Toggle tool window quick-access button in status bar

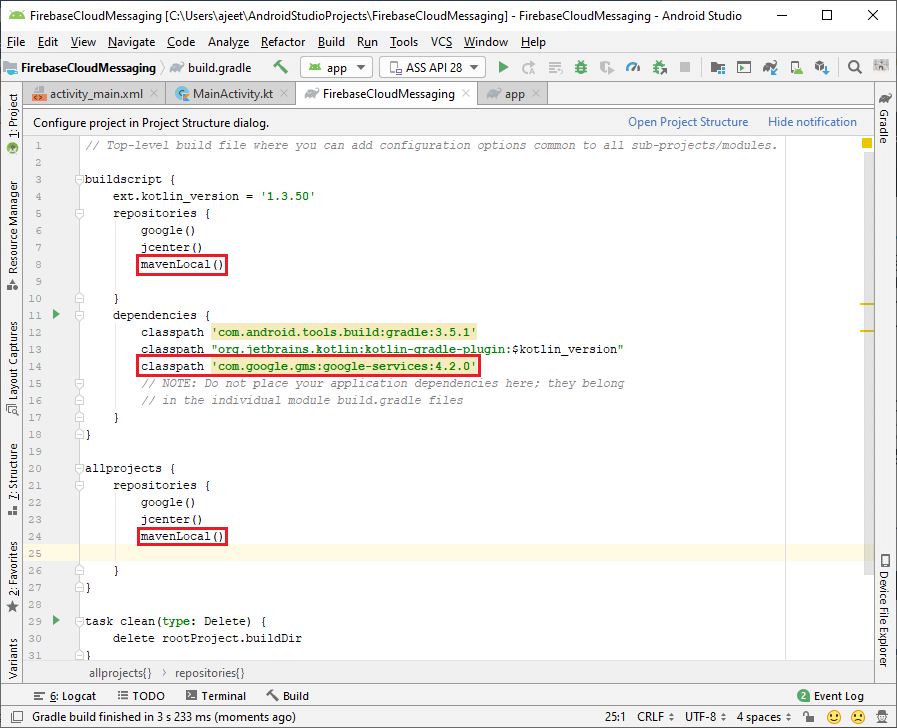[17, 717]
